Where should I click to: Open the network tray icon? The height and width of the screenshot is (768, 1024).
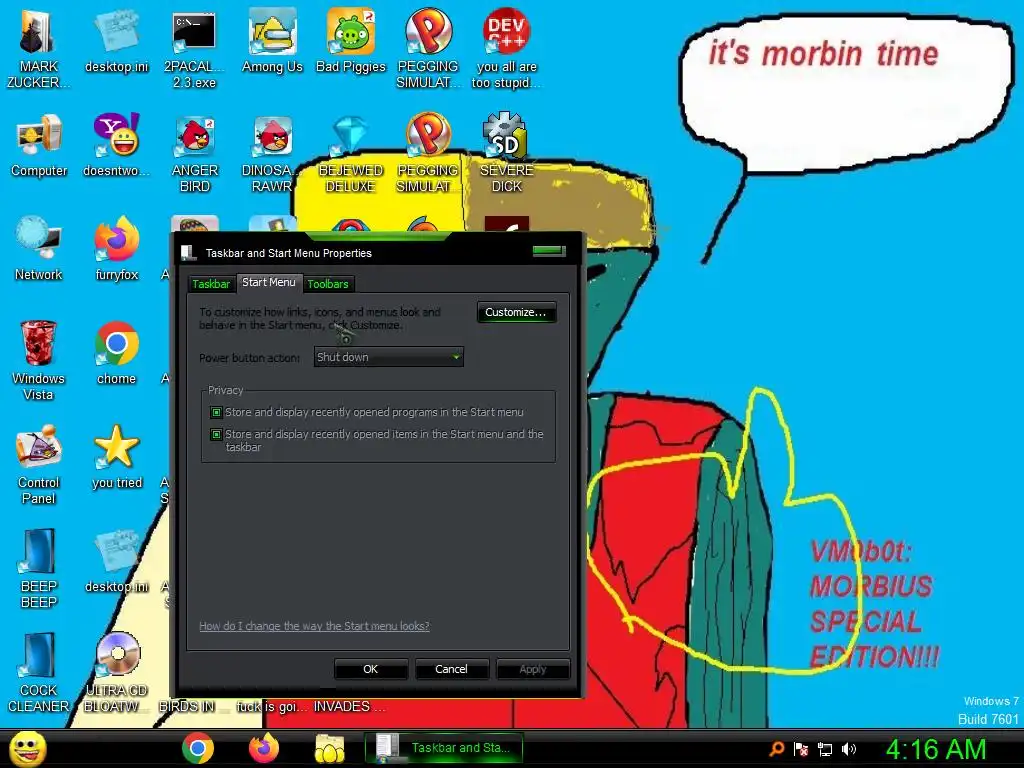pyautogui.click(x=825, y=749)
